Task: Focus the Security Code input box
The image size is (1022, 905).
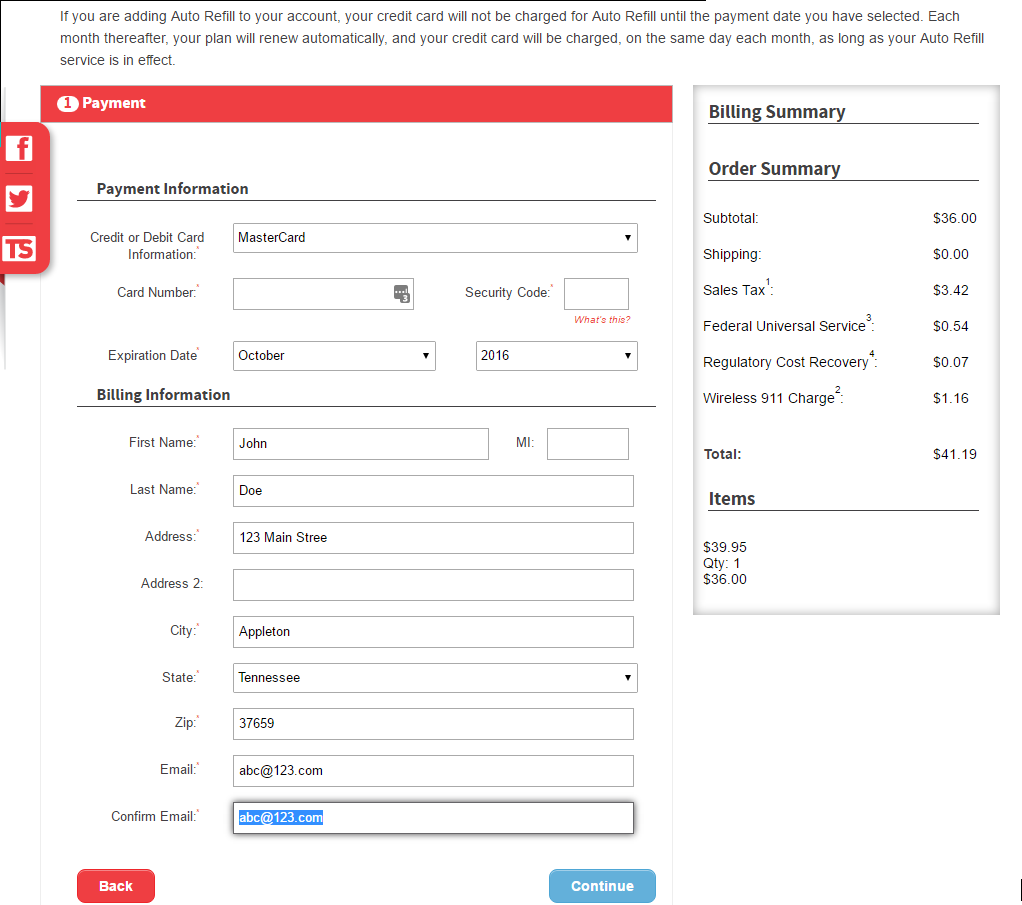Action: [x=596, y=294]
